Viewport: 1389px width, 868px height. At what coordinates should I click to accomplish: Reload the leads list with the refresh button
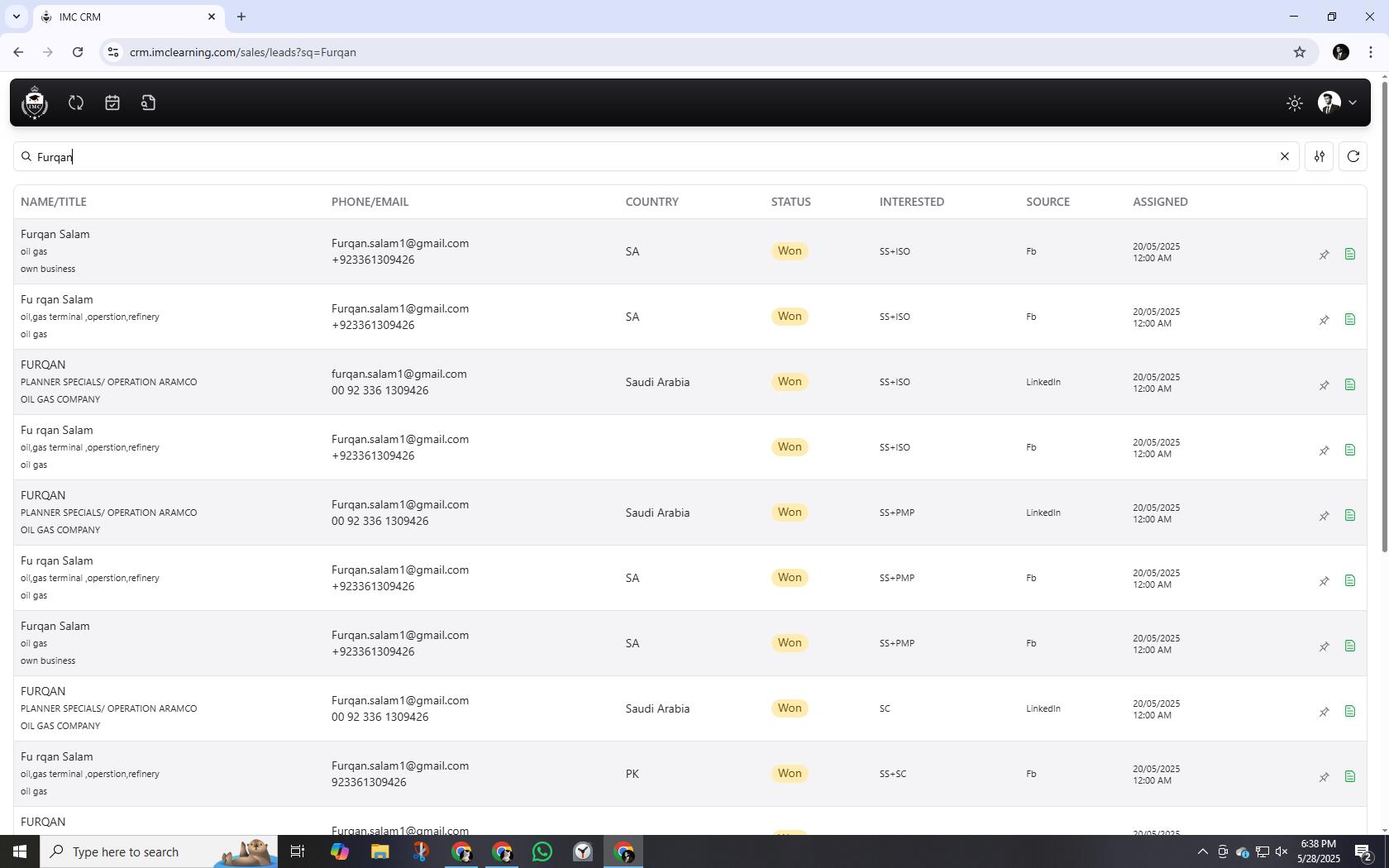coord(1353,156)
